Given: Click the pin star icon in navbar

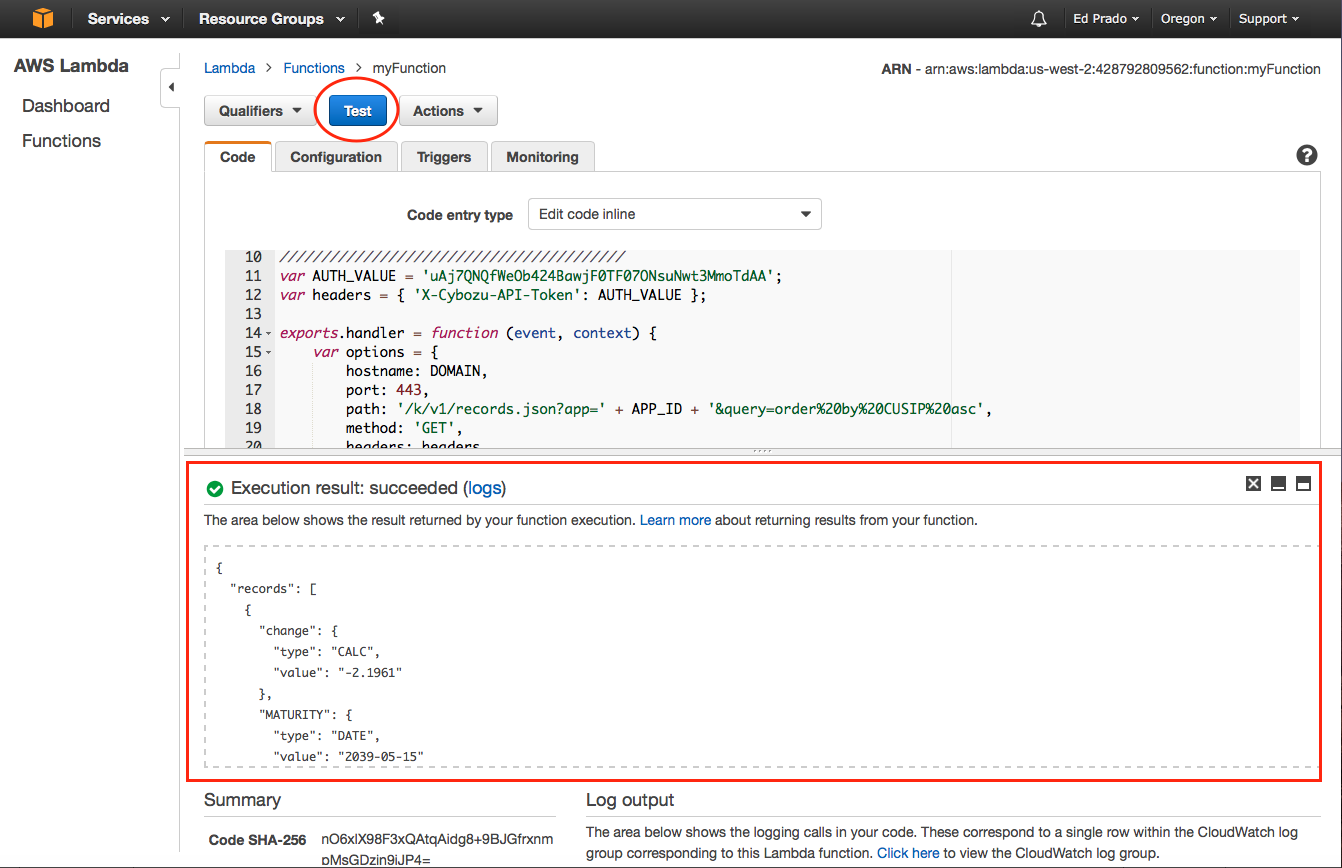Looking at the screenshot, I should pos(378,19).
